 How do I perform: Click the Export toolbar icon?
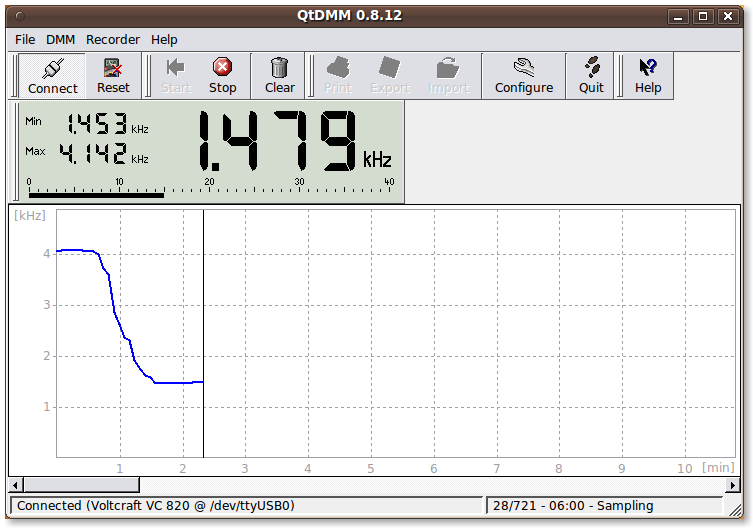pyautogui.click(x=390, y=68)
